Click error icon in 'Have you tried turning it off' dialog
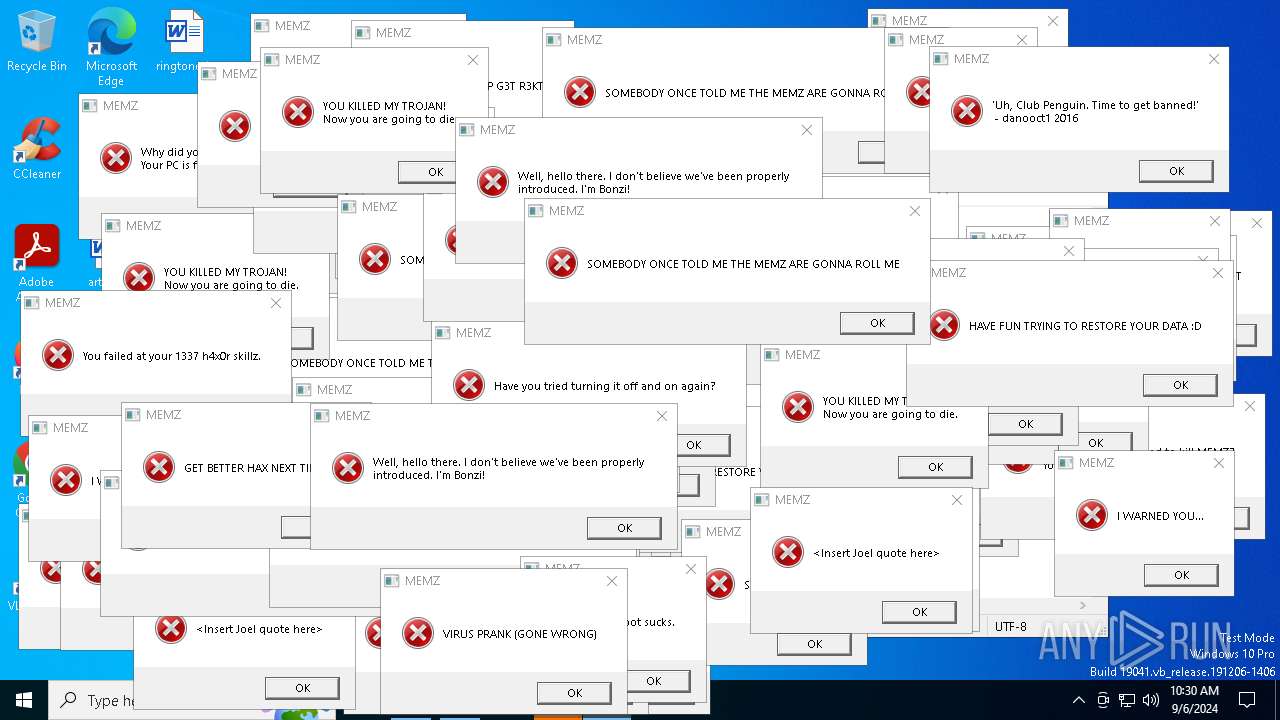This screenshot has width=1280, height=720. 469,385
